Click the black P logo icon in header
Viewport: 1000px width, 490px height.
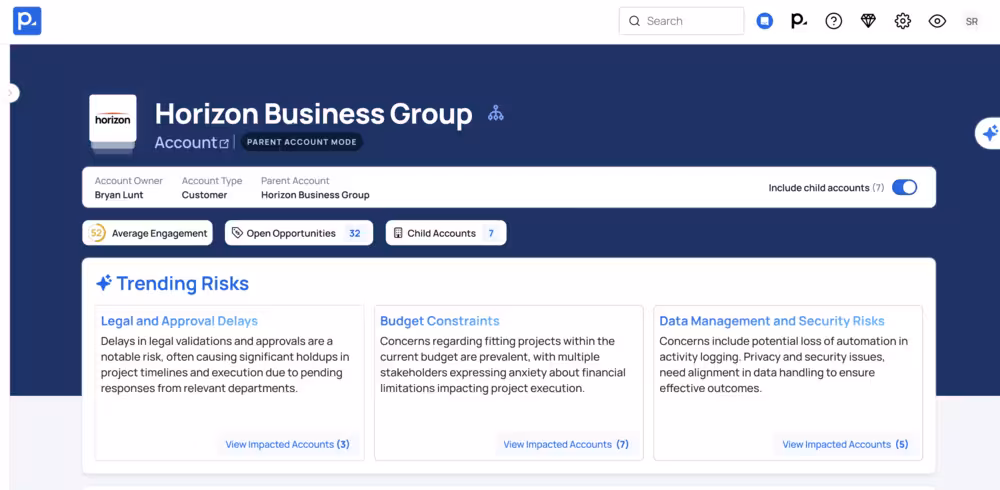pyautogui.click(x=798, y=21)
